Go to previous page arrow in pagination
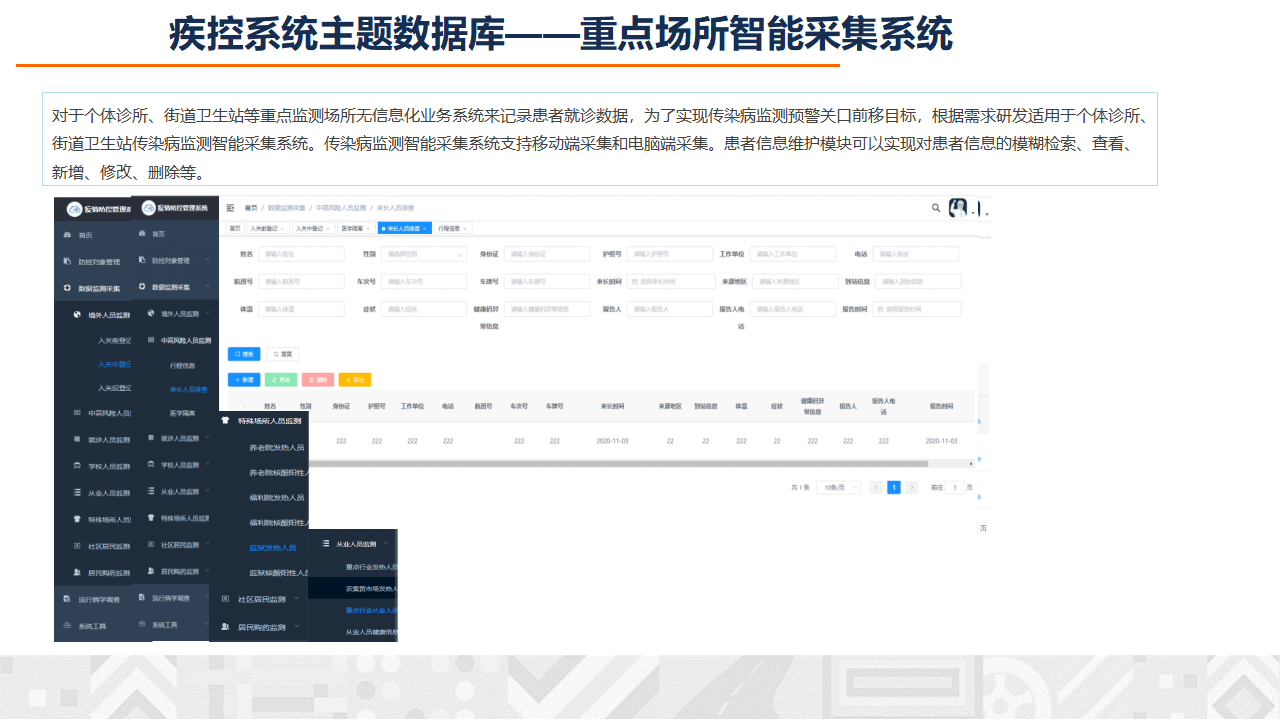This screenshot has height=720, width=1280. click(876, 487)
